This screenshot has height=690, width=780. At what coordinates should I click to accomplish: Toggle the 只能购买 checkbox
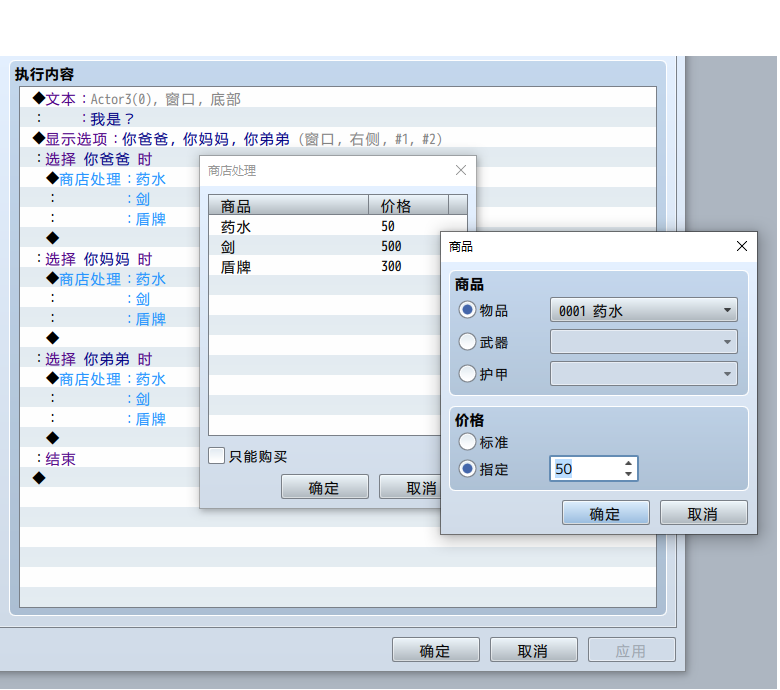pyautogui.click(x=216, y=456)
